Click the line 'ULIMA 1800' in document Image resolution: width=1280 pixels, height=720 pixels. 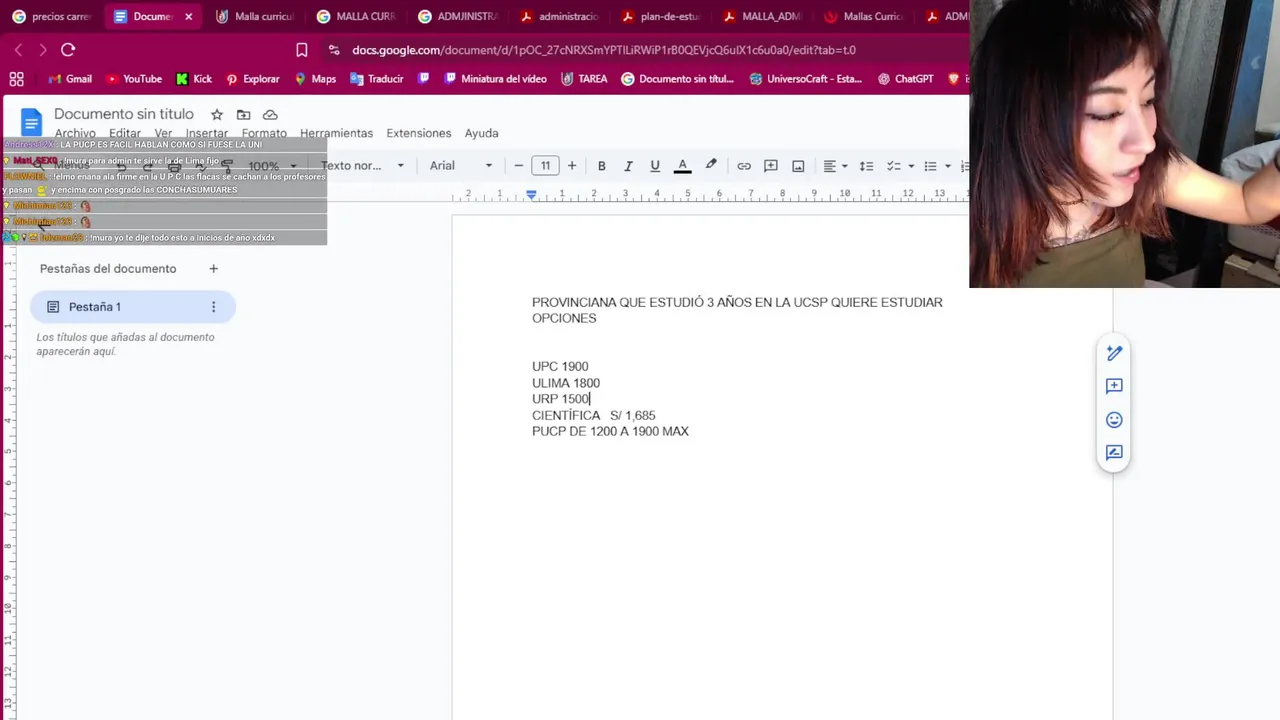[566, 383]
